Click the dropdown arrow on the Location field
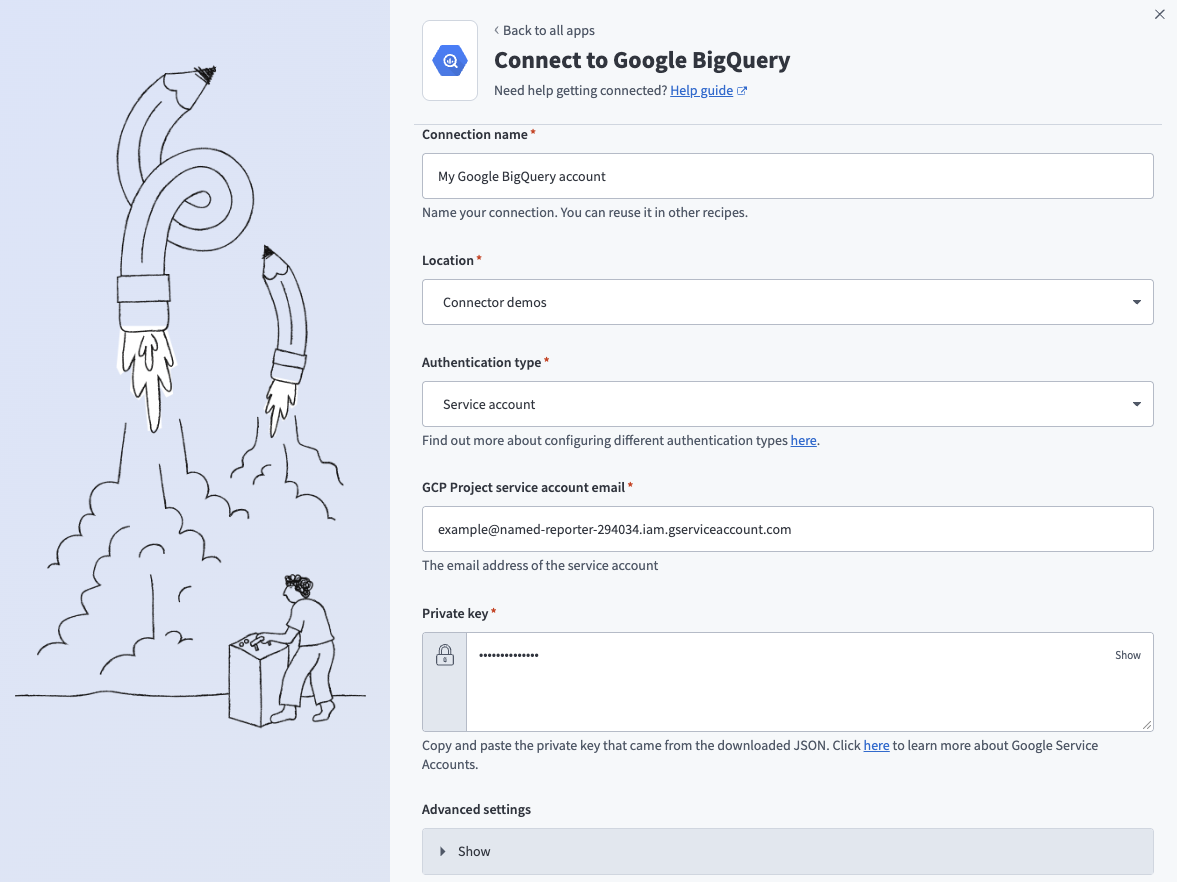The image size is (1177, 882). 1136,301
